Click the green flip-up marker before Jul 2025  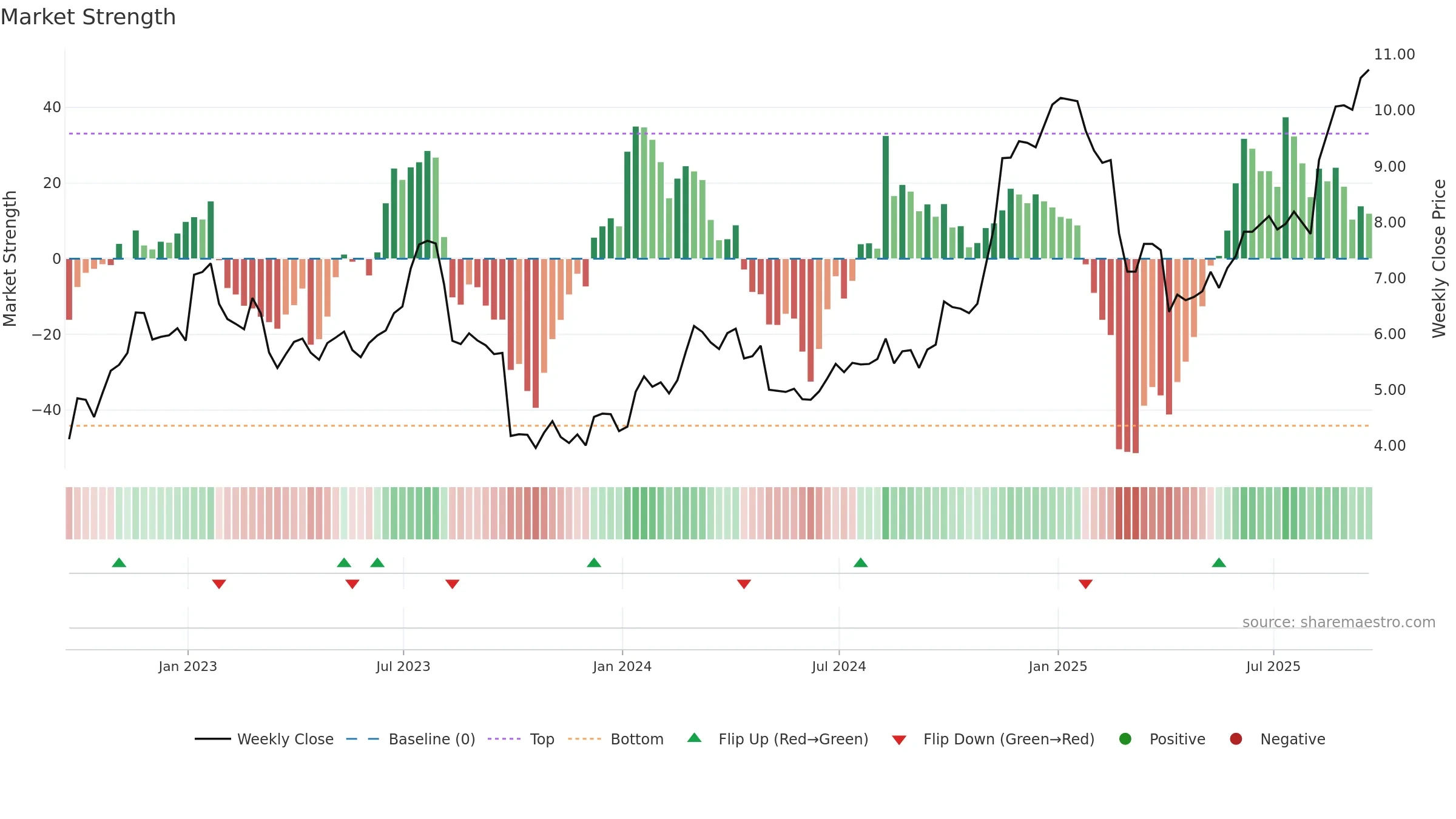pyautogui.click(x=1219, y=562)
